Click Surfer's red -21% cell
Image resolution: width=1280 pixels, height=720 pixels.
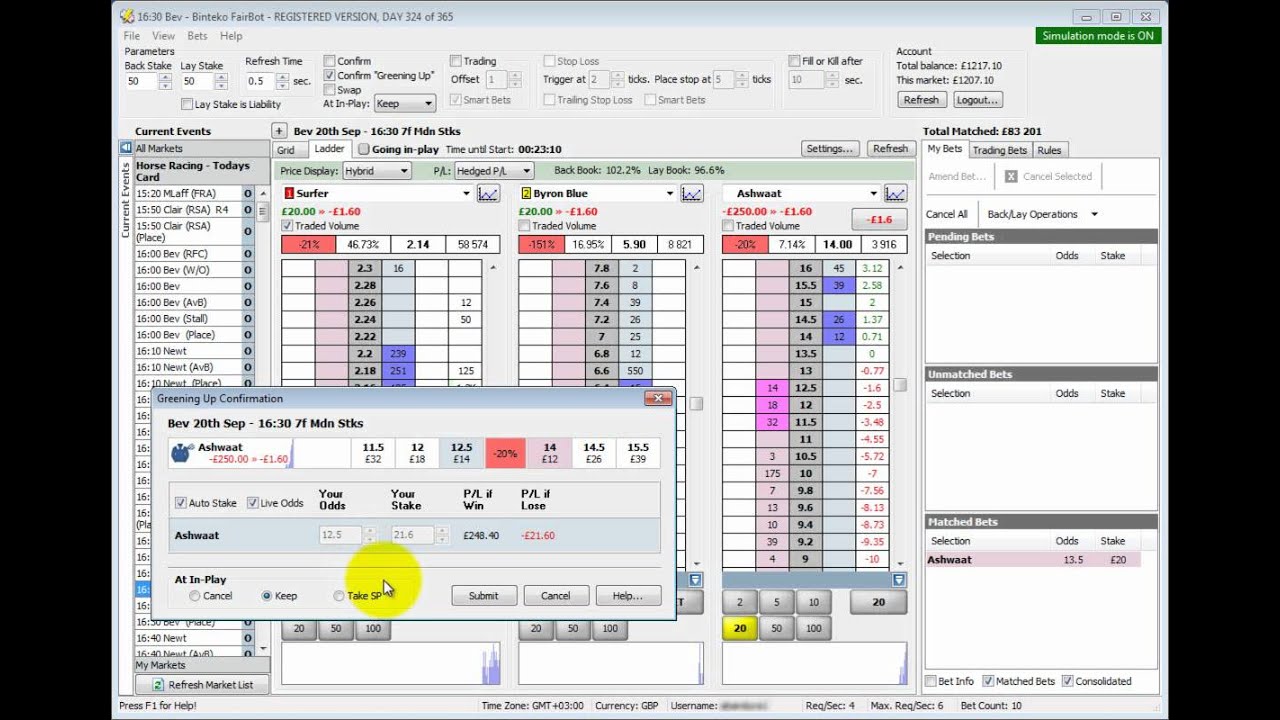point(308,245)
